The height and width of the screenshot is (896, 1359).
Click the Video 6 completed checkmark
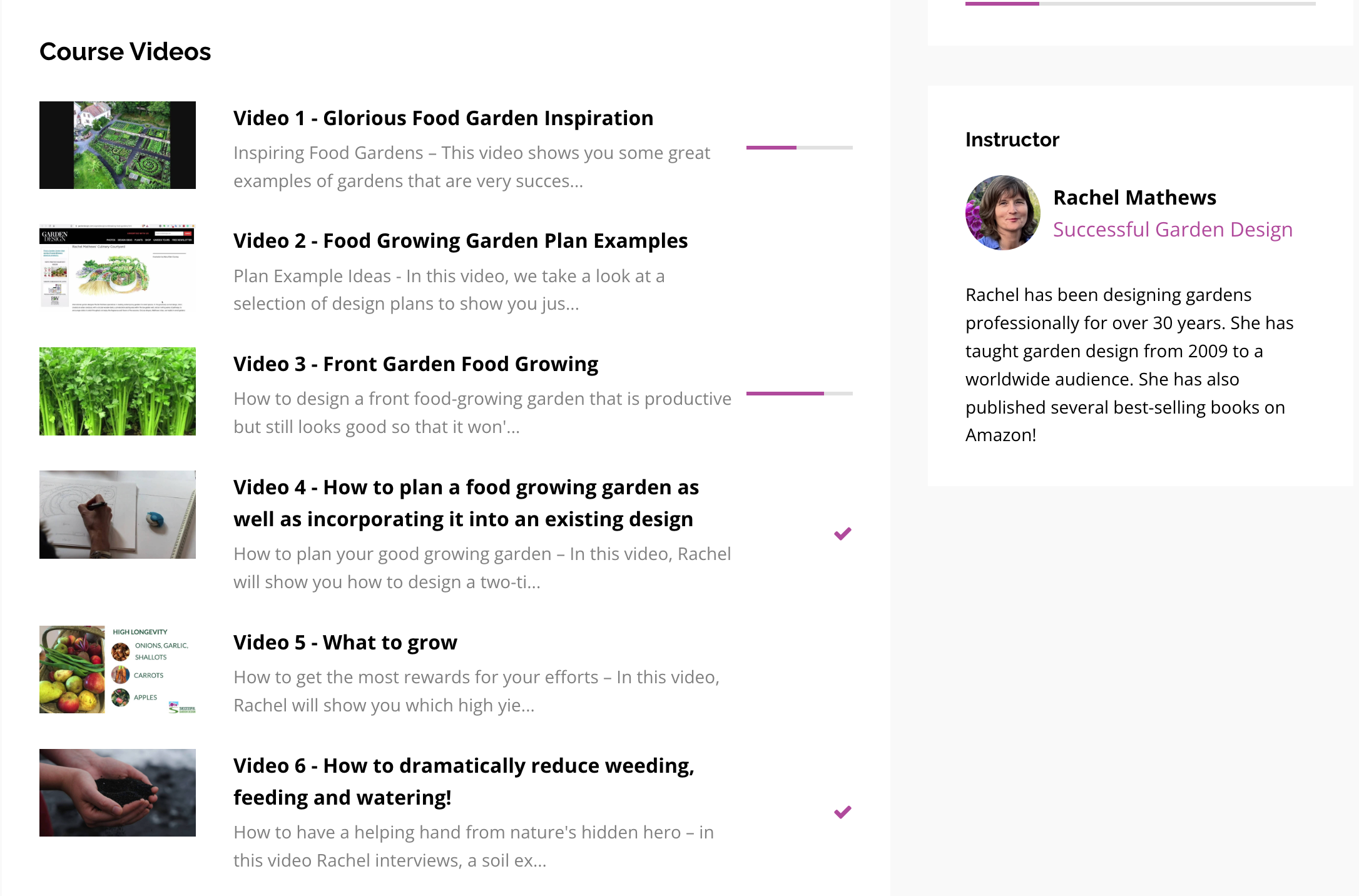coord(842,812)
